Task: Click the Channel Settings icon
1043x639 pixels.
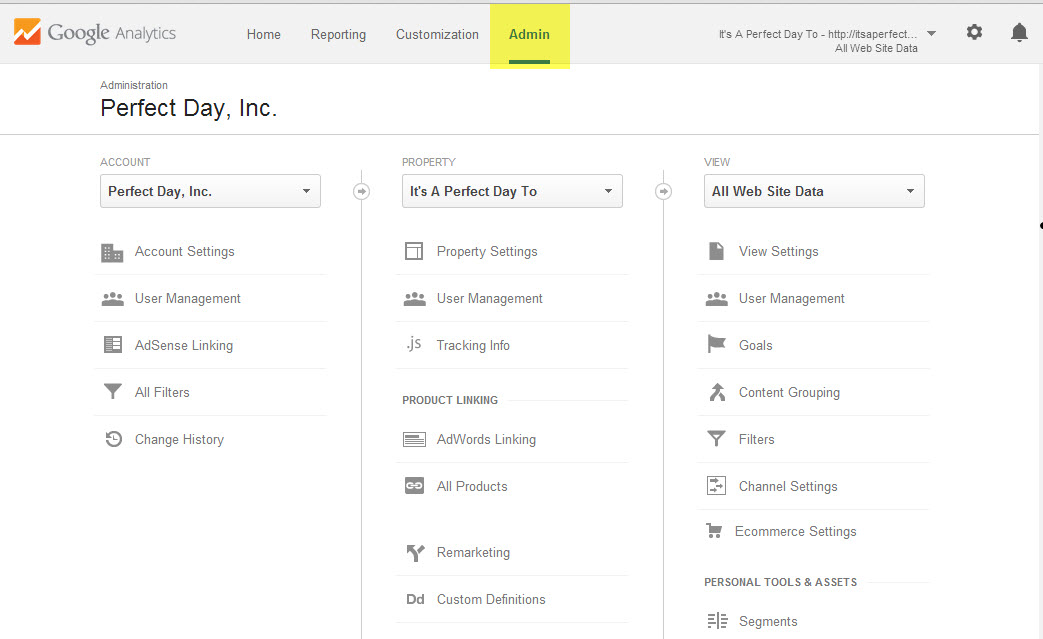Action: pyautogui.click(x=716, y=485)
